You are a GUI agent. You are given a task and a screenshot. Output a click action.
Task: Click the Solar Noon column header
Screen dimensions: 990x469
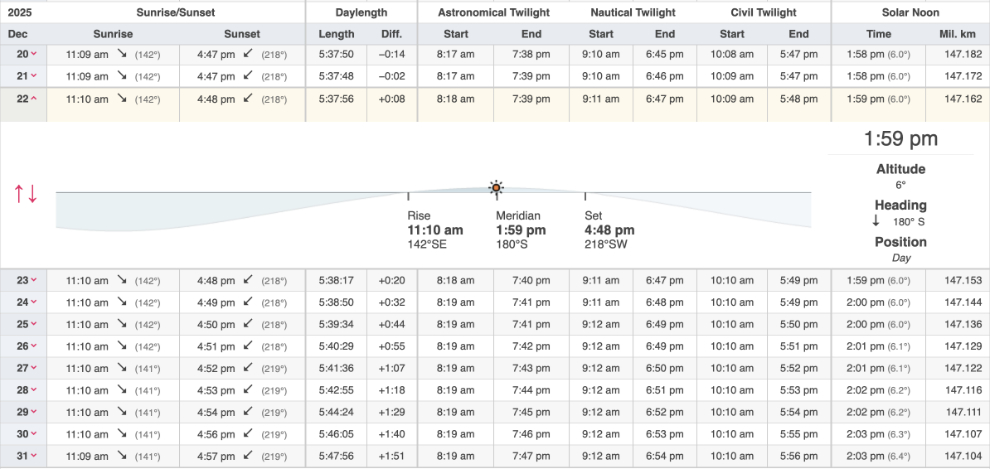coord(910,12)
